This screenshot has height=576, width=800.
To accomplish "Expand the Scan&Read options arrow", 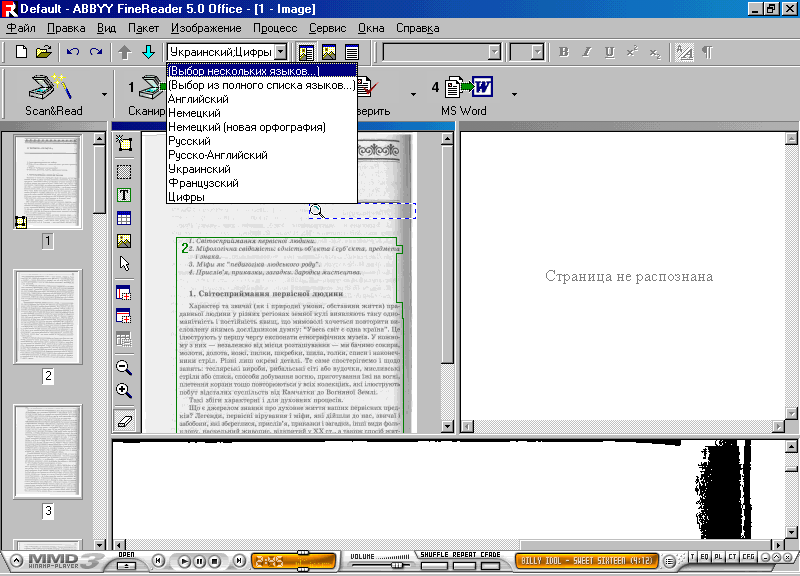I will pos(104,94).
